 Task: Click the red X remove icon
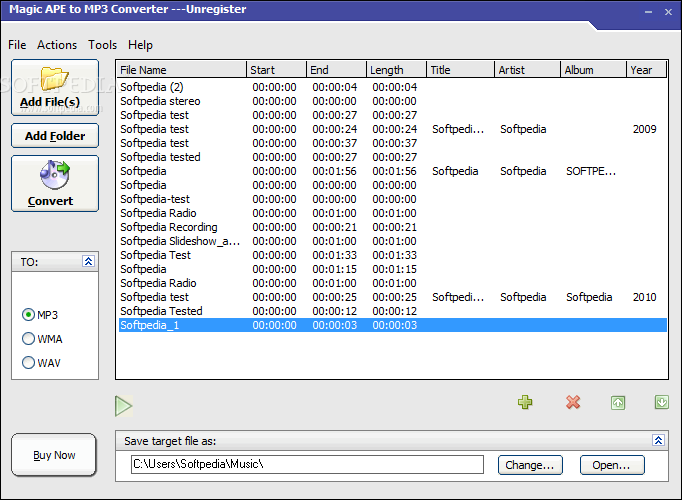click(x=573, y=402)
